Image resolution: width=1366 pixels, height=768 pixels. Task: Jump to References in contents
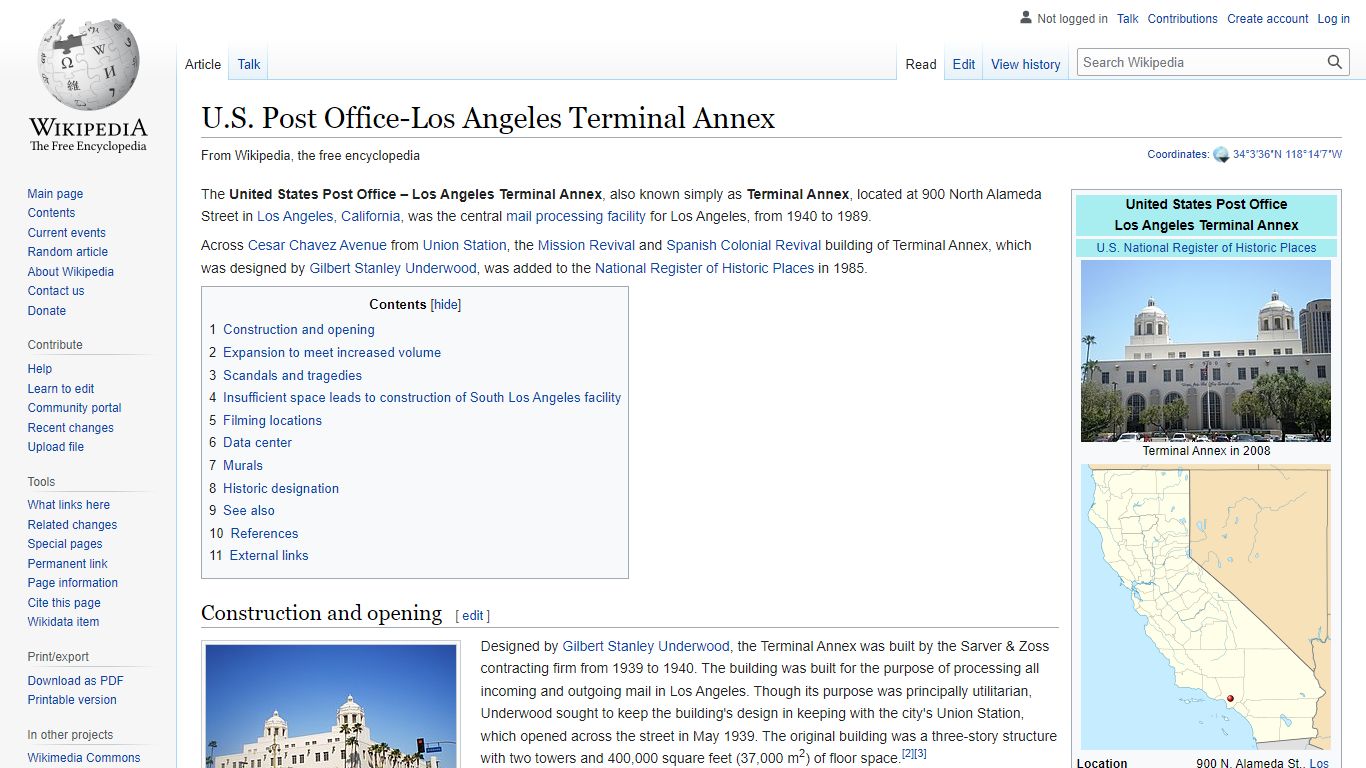(x=264, y=534)
